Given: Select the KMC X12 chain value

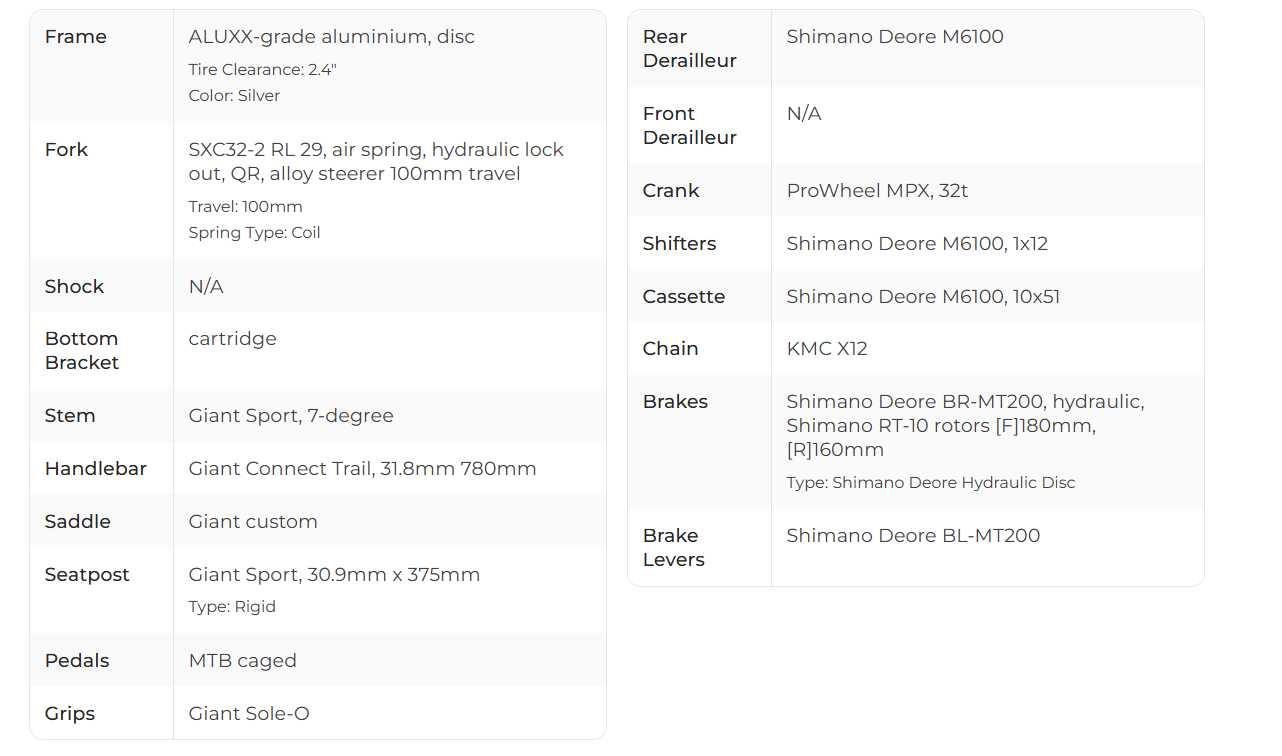Looking at the screenshot, I should 827,349.
